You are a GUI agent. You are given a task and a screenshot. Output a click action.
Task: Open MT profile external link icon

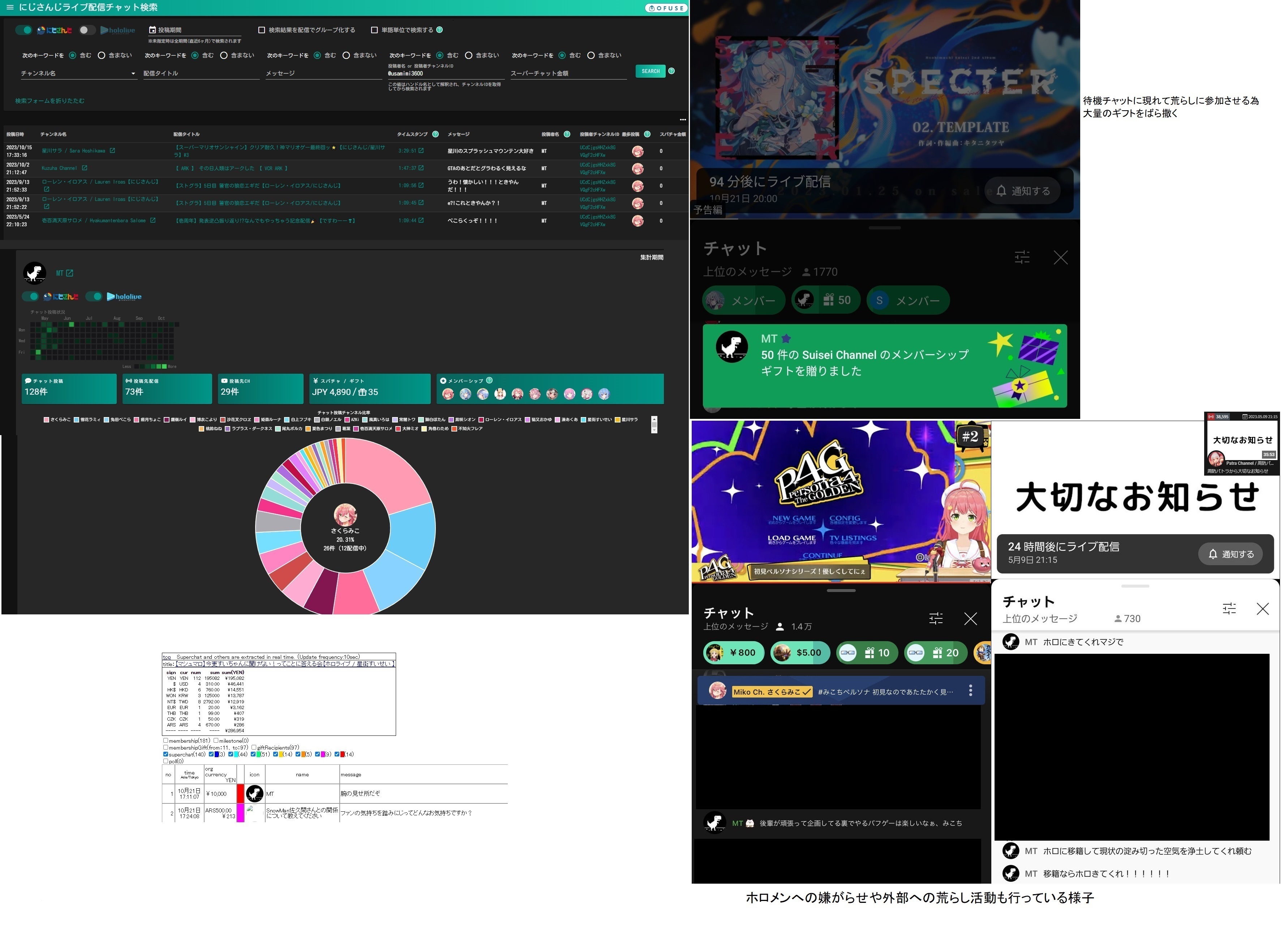coord(70,274)
